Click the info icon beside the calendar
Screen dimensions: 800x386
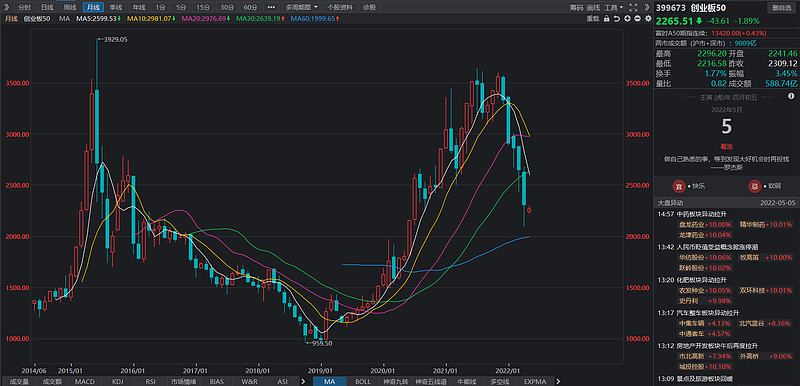tap(791, 95)
